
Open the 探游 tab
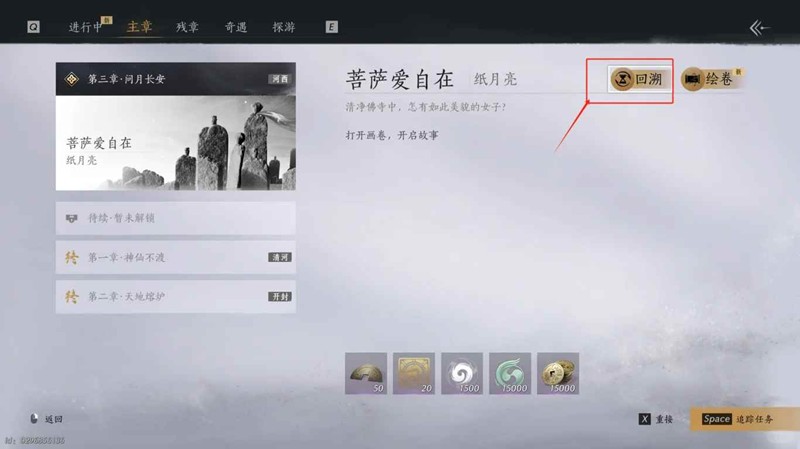click(284, 27)
